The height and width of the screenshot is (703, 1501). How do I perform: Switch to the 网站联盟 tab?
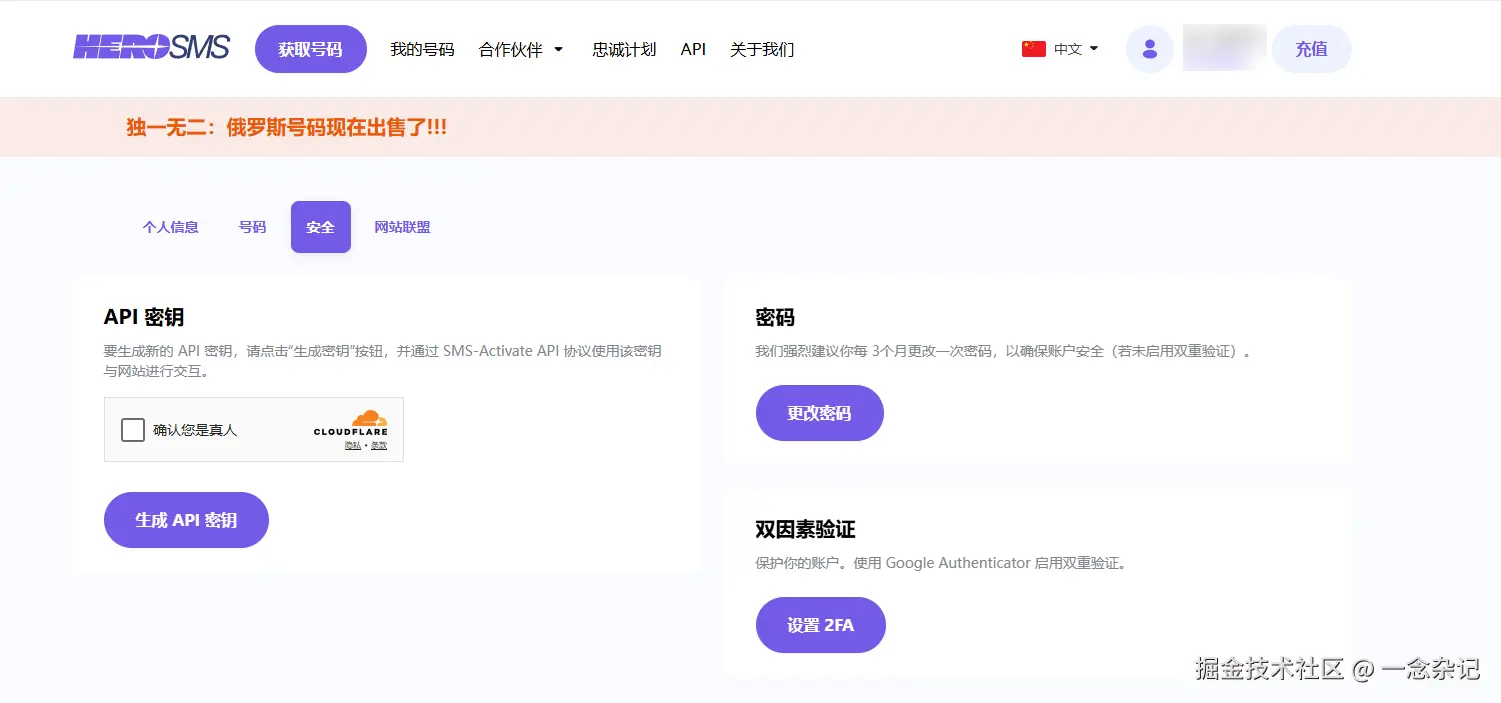(402, 227)
